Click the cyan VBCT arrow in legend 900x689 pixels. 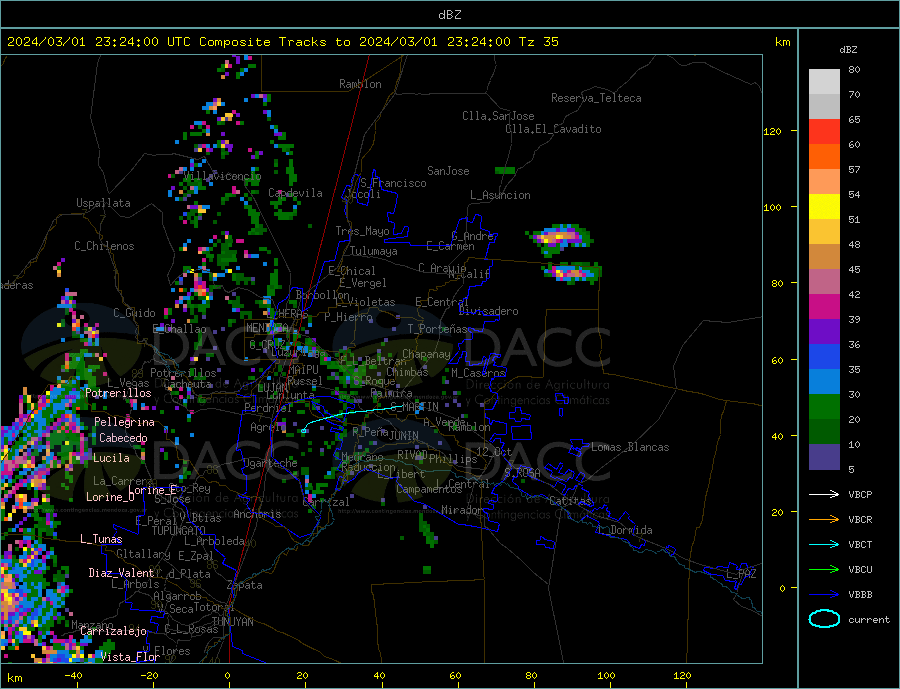coord(824,544)
